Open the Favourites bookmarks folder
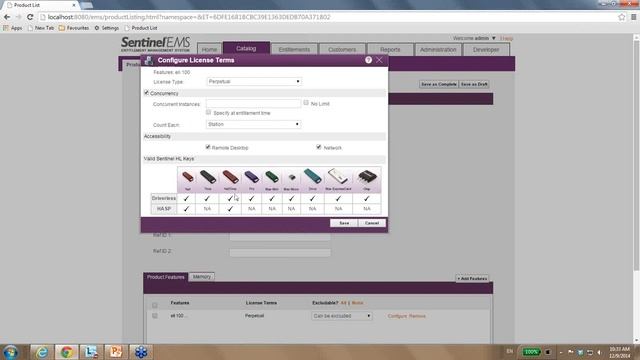Image resolution: width=640 pixels, height=360 pixels. 73,28
